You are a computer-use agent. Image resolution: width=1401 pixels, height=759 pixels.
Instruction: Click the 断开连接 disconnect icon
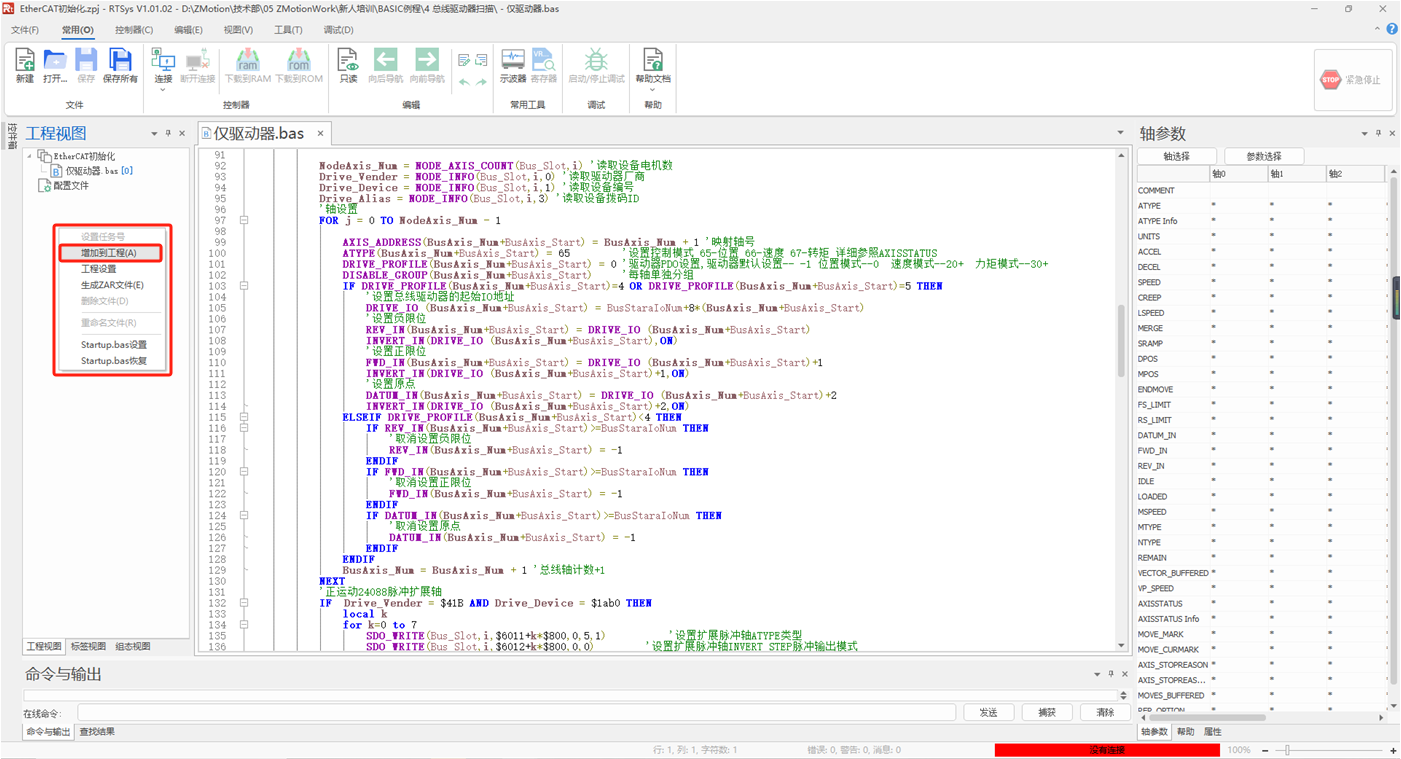pyautogui.click(x=198, y=61)
